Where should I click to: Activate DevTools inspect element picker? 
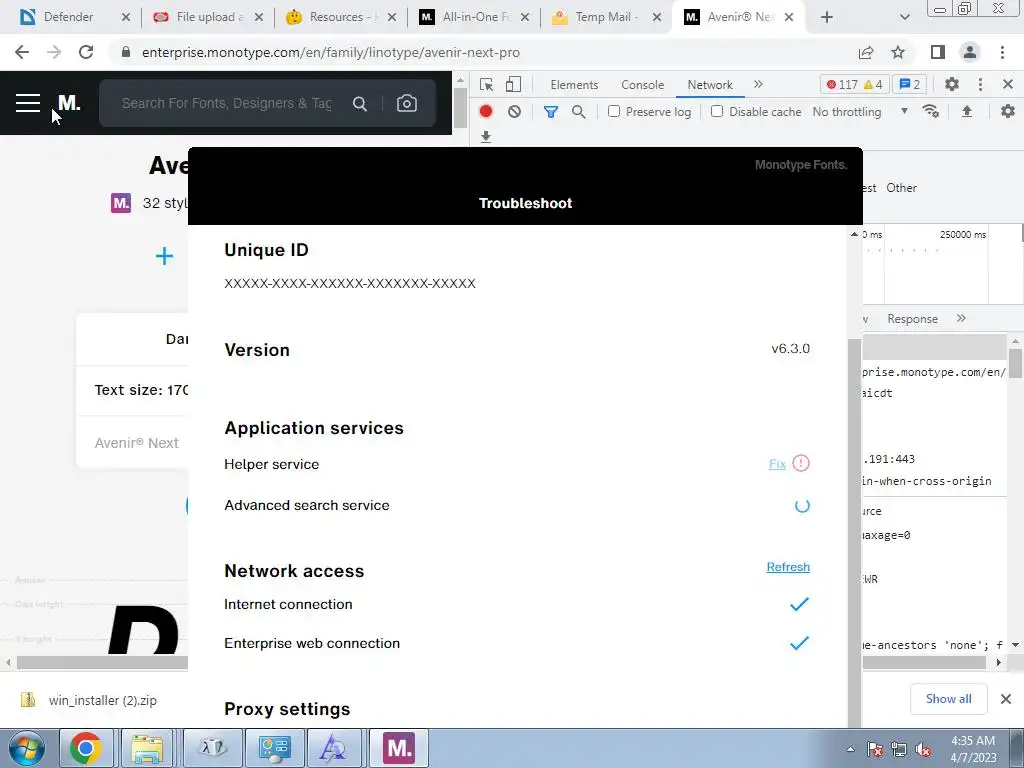[486, 85]
